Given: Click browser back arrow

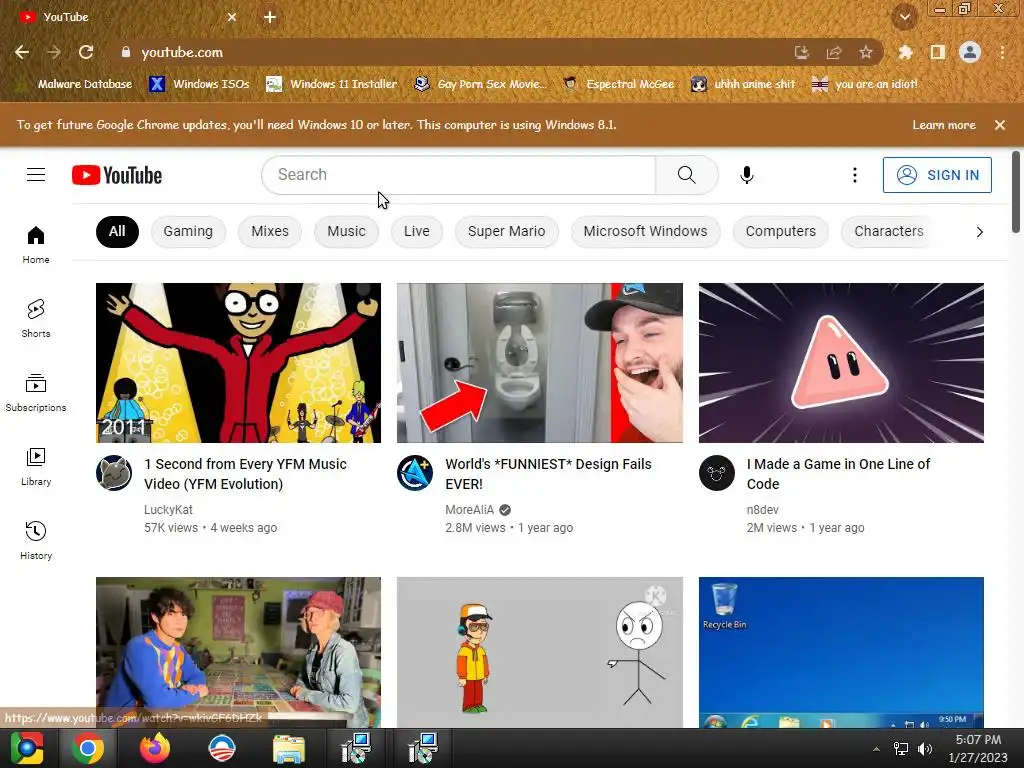Looking at the screenshot, I should (22, 52).
